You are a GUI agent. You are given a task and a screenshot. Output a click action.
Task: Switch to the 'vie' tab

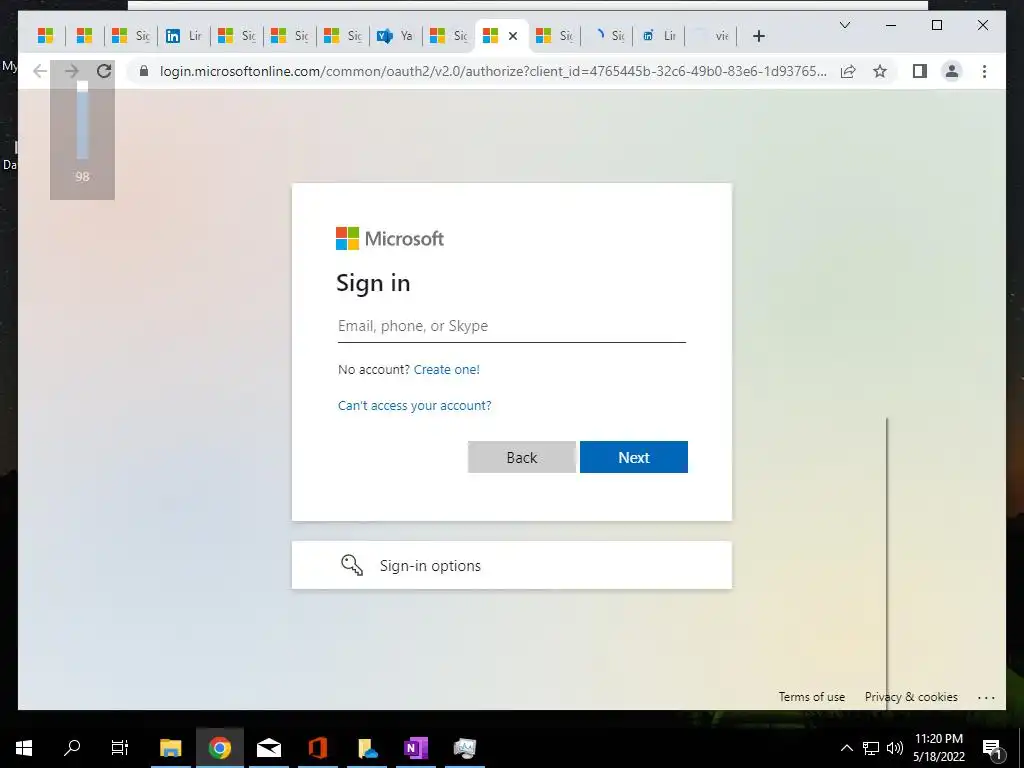712,36
